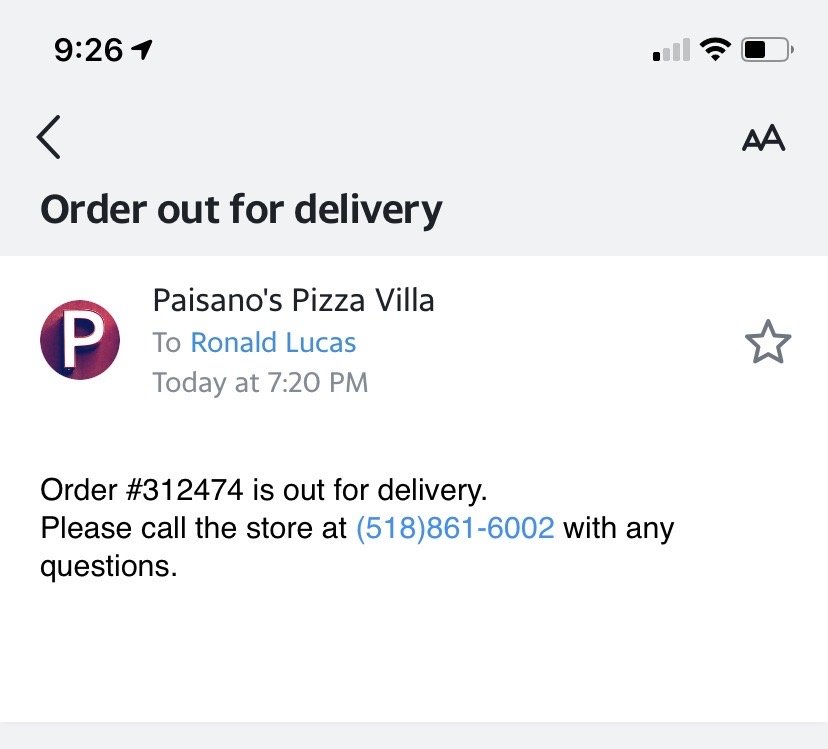Tap the Order out for delivery subject
828x749 pixels.
point(241,210)
